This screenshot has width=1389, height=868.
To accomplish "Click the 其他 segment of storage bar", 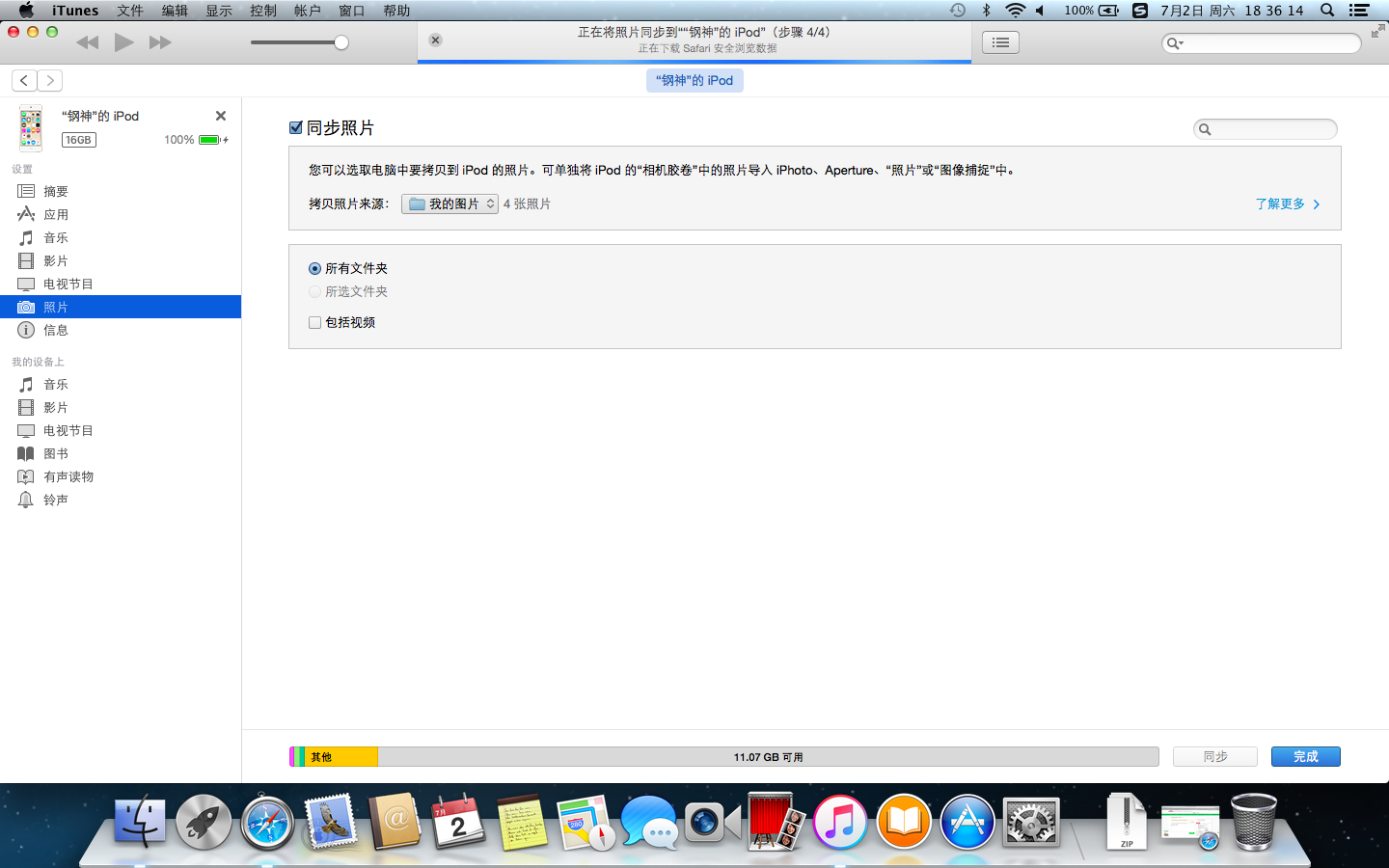I will (341, 757).
